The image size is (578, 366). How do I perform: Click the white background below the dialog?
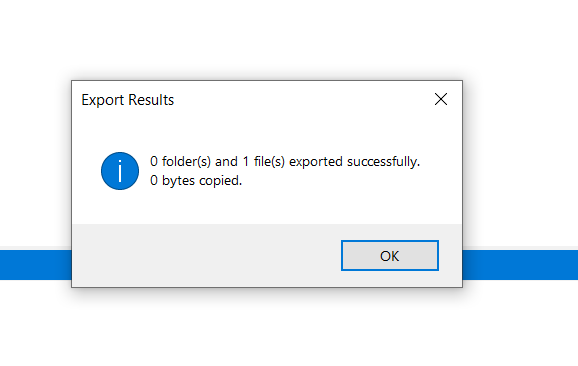pyautogui.click(x=289, y=328)
